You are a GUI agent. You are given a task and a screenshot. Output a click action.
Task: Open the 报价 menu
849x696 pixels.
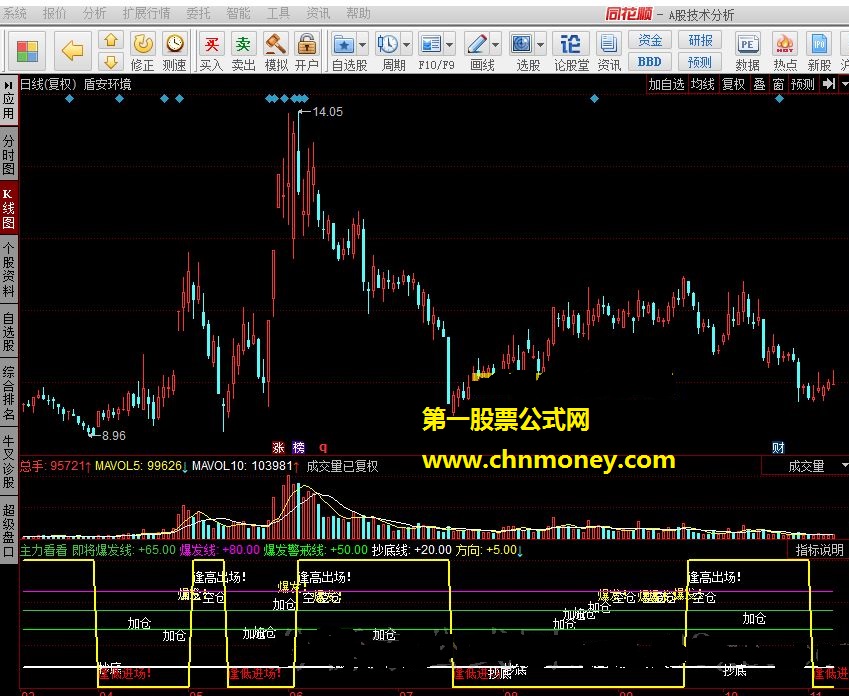(x=54, y=13)
